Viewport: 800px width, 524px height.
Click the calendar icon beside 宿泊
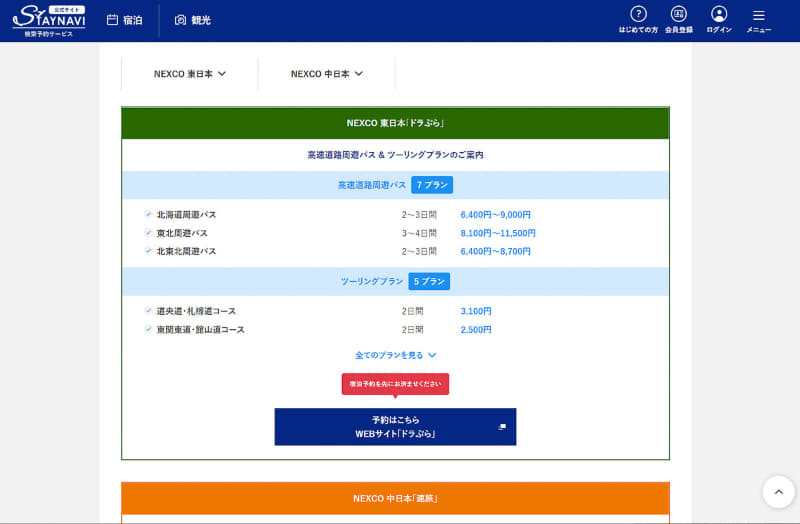(x=112, y=20)
